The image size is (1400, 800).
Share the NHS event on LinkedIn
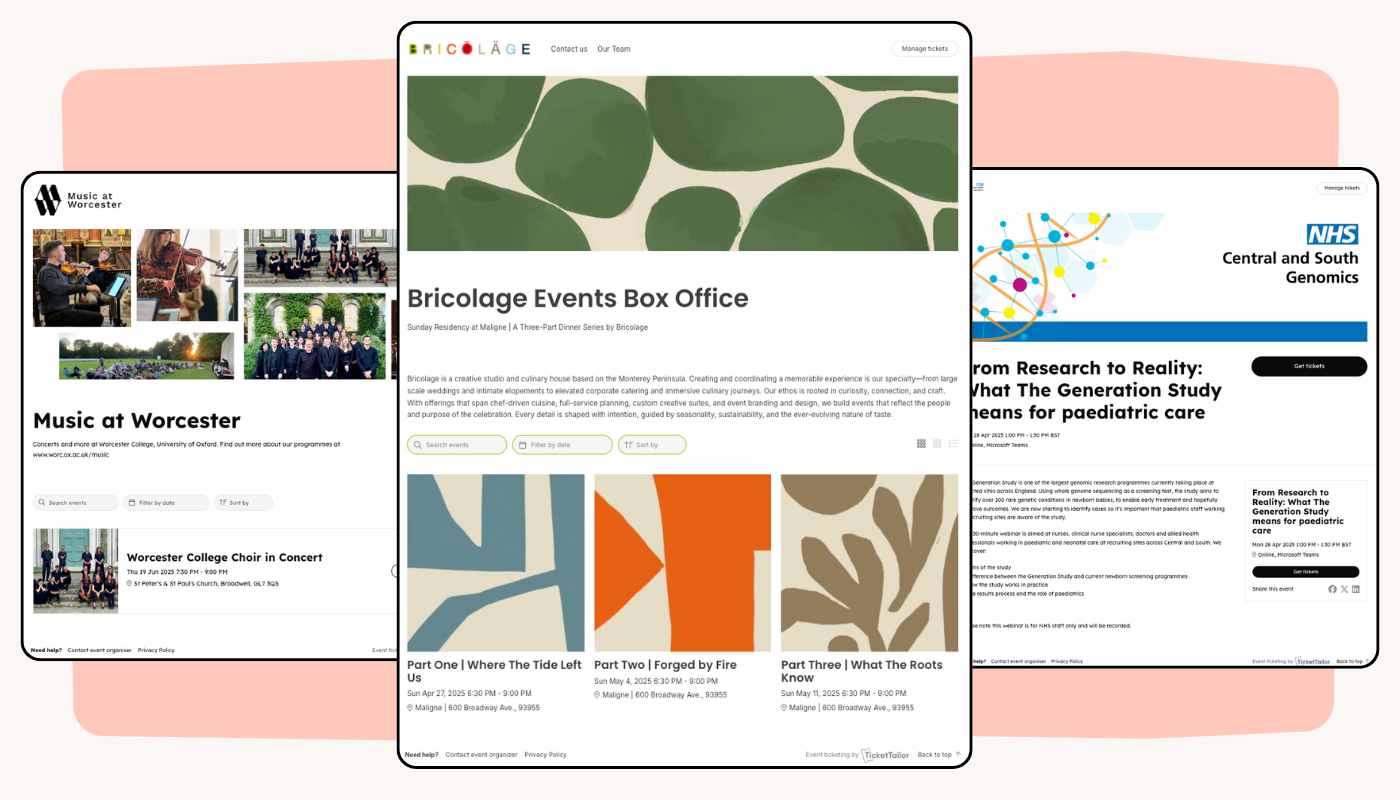coord(1356,588)
